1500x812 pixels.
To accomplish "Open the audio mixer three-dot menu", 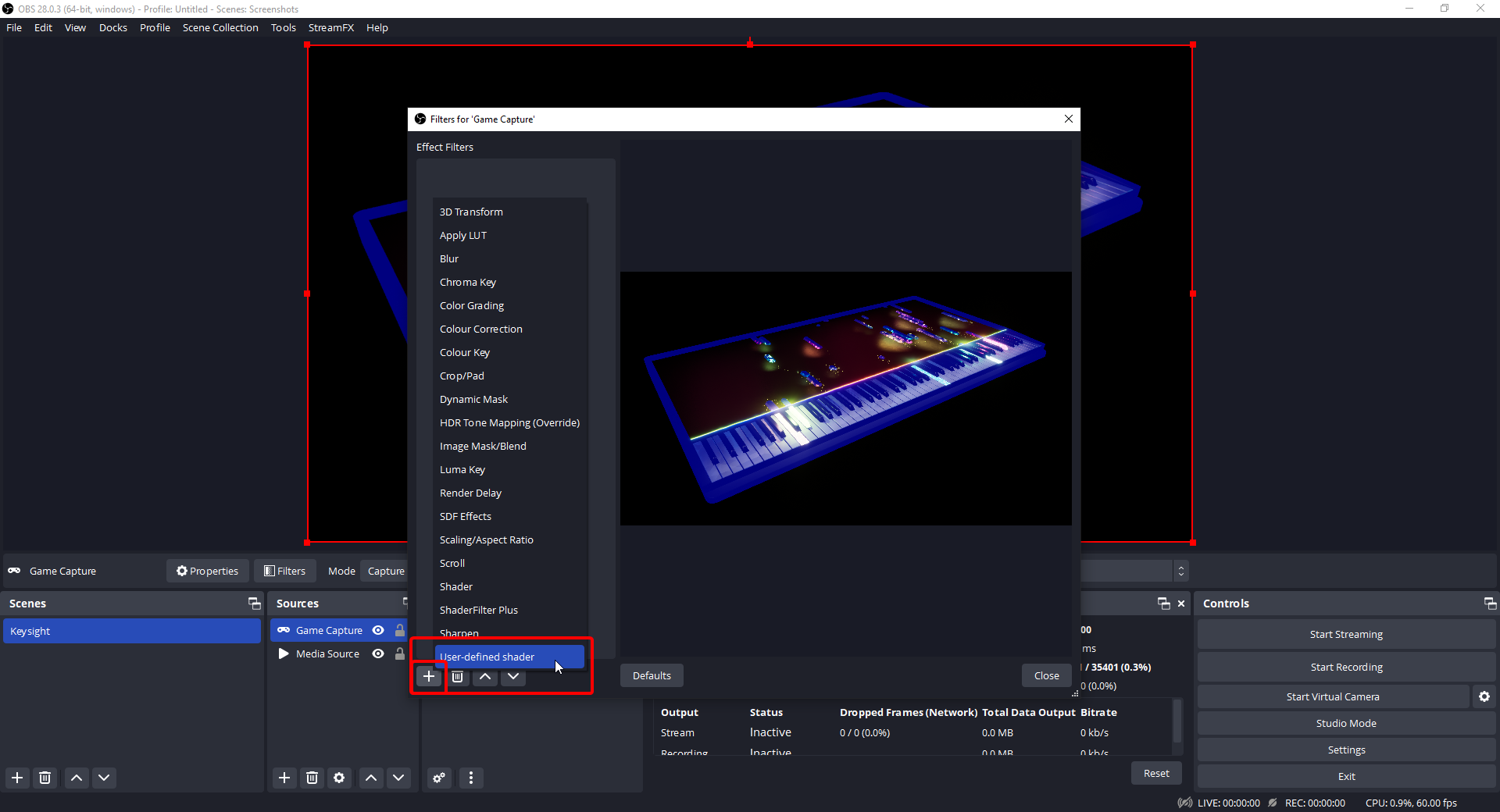I will click(x=471, y=778).
